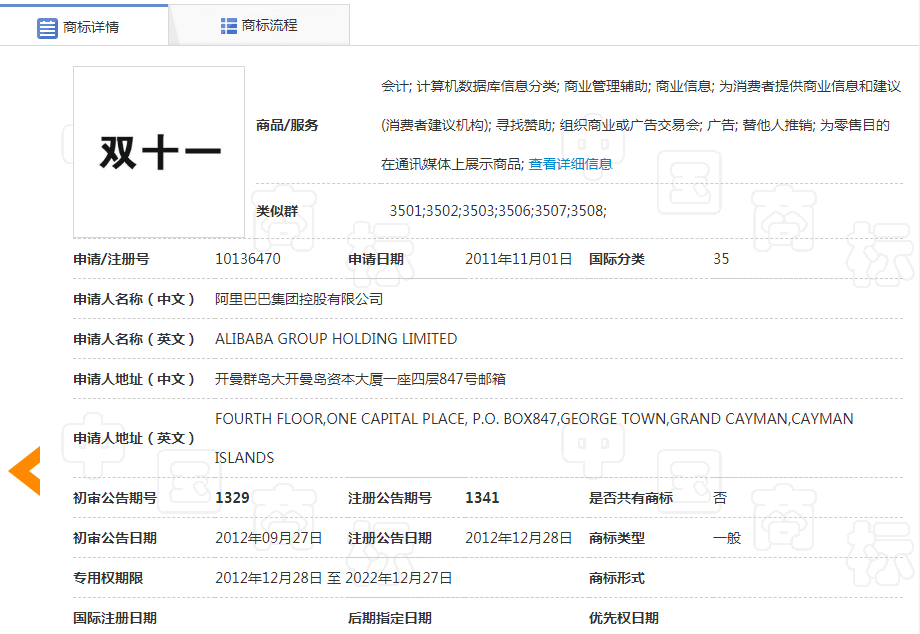Click the document icon on 商标详情 tab

[x=47, y=27]
